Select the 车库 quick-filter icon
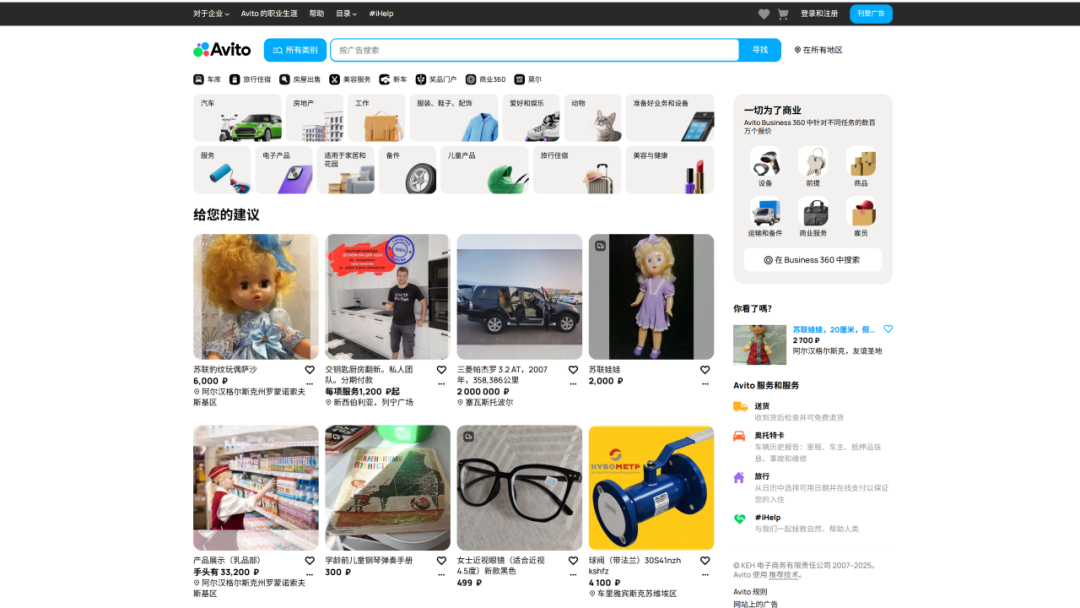The image size is (1080, 608). click(x=197, y=78)
